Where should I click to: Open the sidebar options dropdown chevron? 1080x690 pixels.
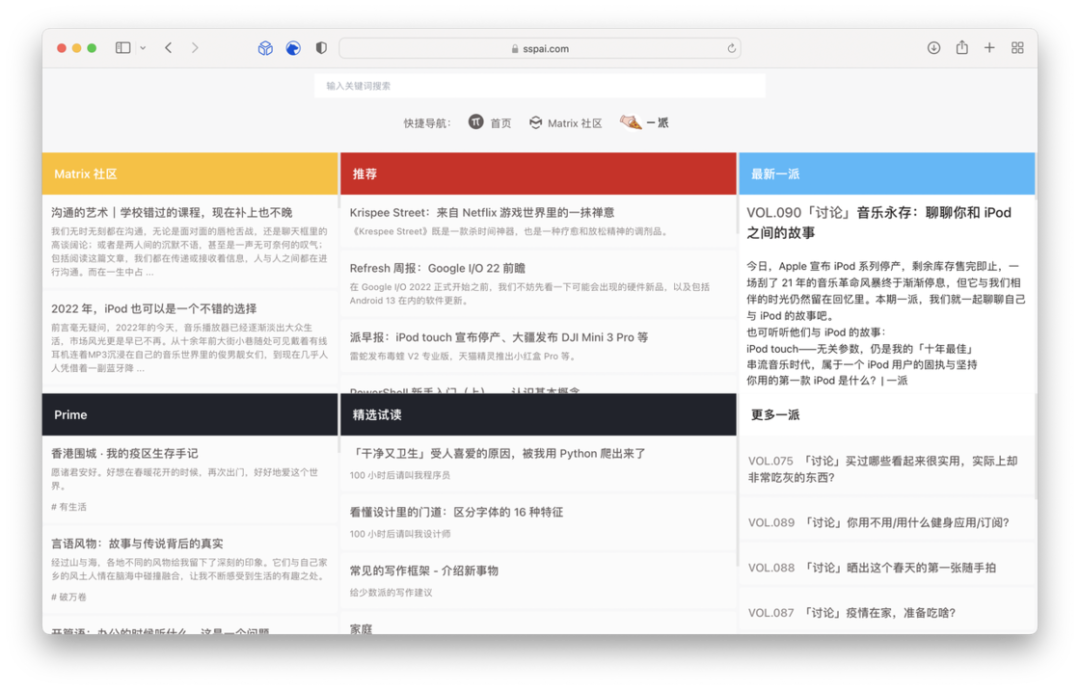point(143,48)
